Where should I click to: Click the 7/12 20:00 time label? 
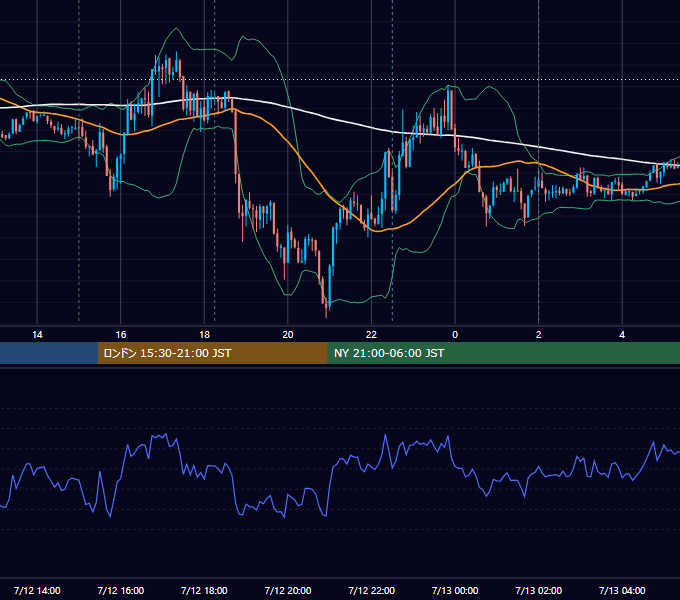[288, 590]
